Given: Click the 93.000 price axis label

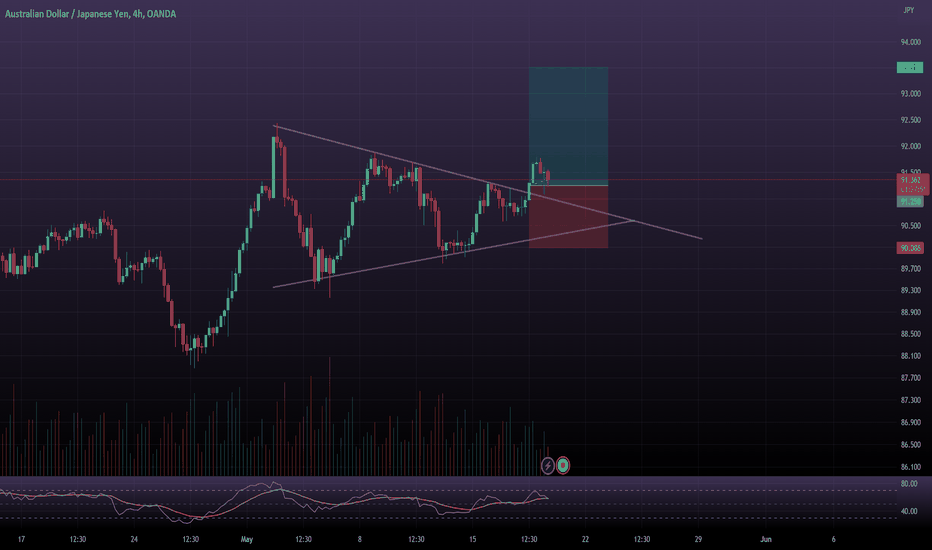Looking at the screenshot, I should pos(911,93).
